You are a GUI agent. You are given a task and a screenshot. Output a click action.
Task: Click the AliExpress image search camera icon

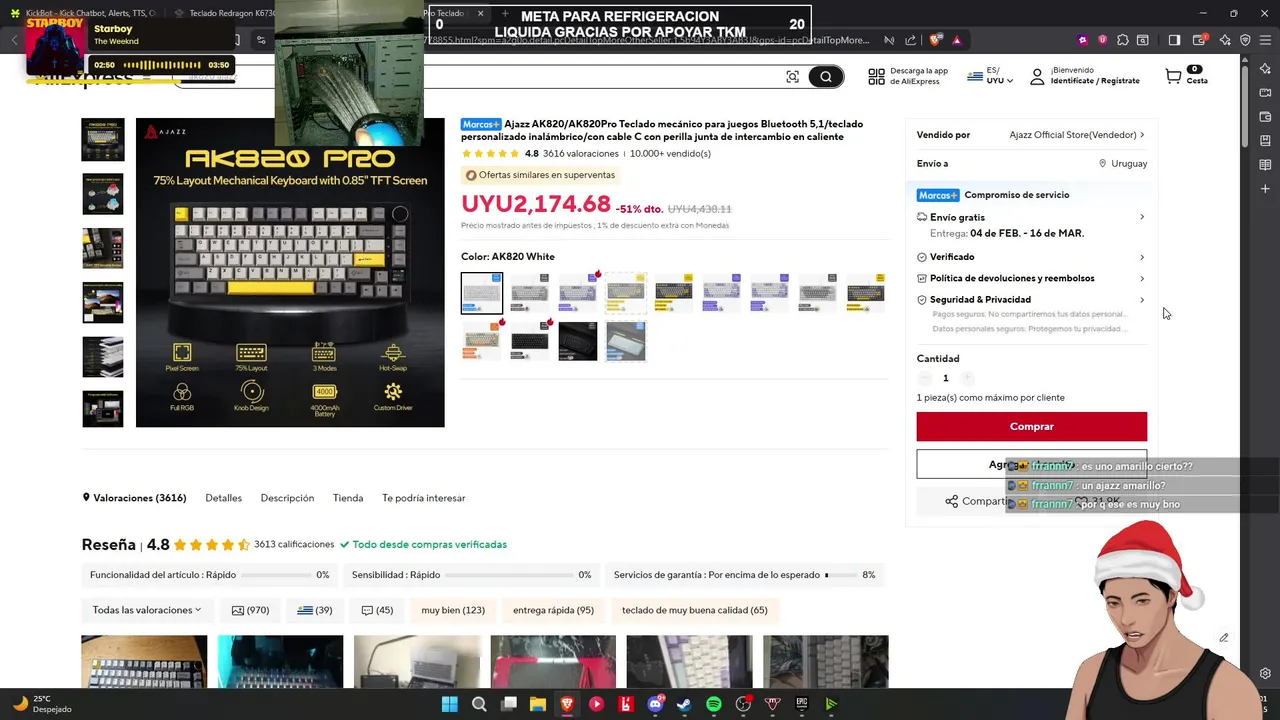click(792, 77)
